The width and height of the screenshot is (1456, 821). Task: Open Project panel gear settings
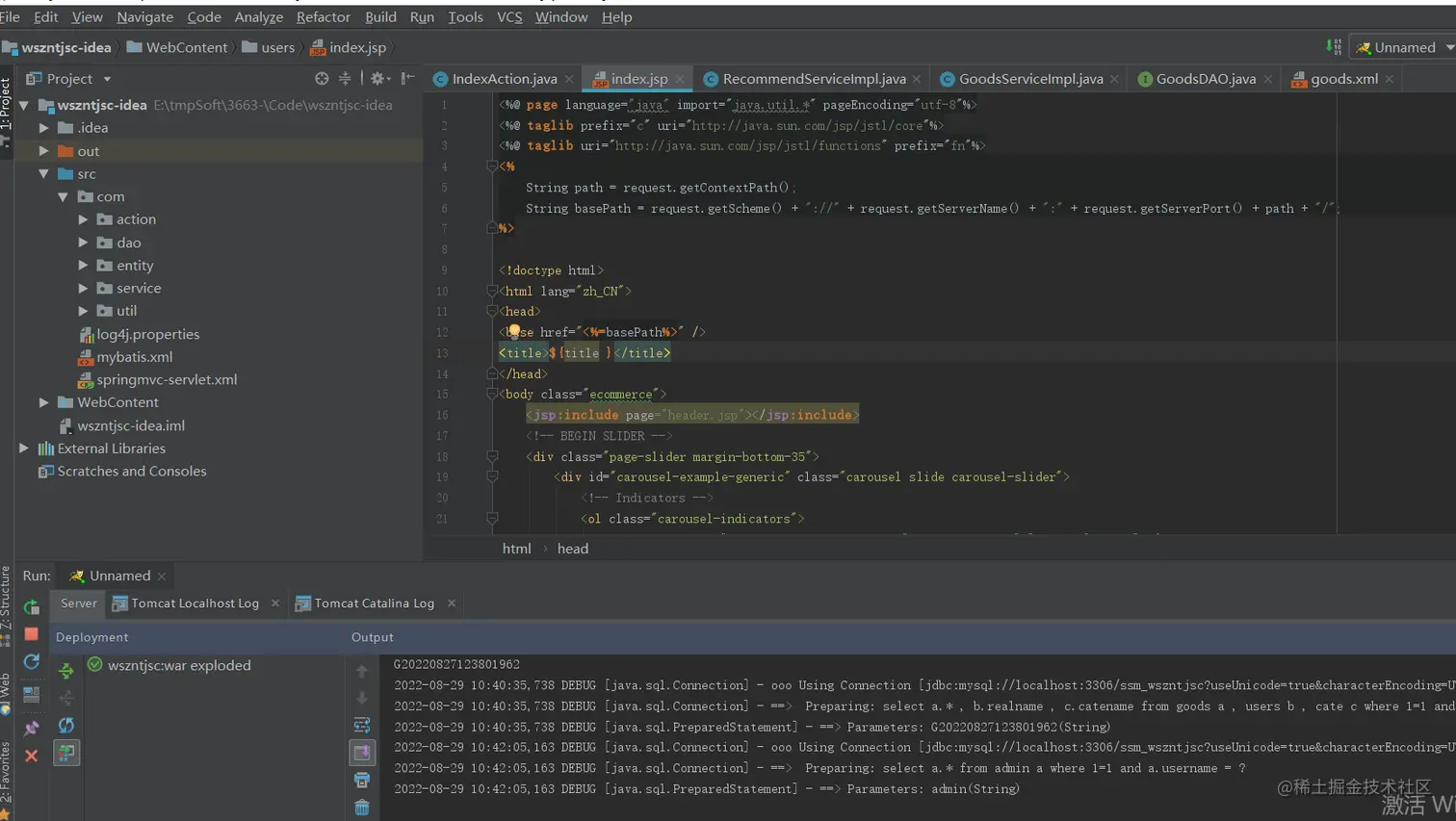pyautogui.click(x=377, y=79)
